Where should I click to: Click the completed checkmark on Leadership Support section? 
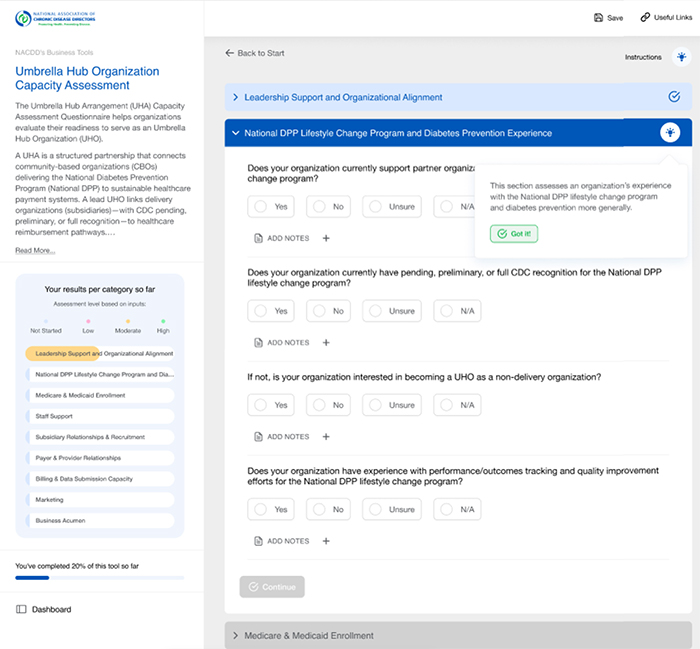click(674, 97)
